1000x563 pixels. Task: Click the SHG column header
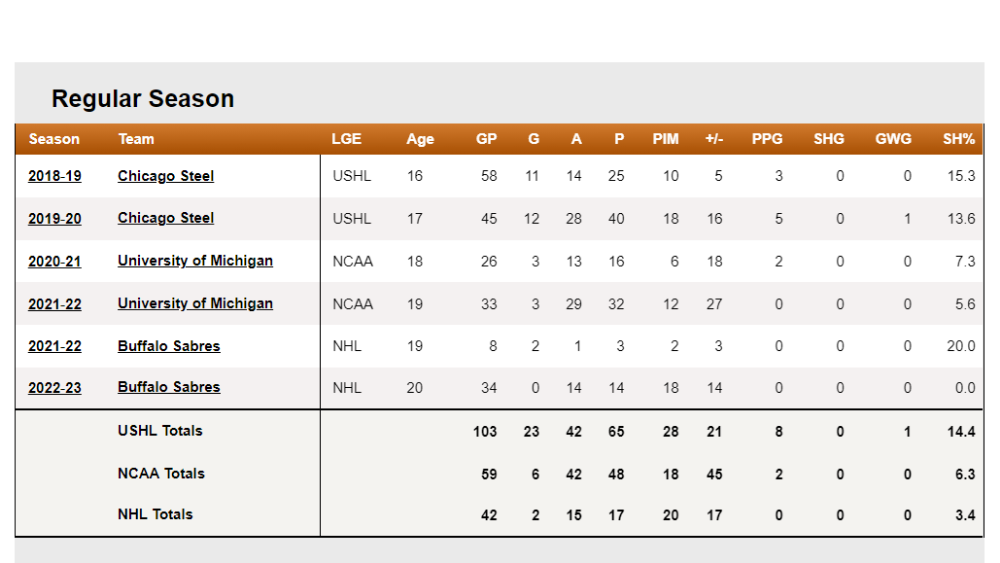click(x=828, y=139)
